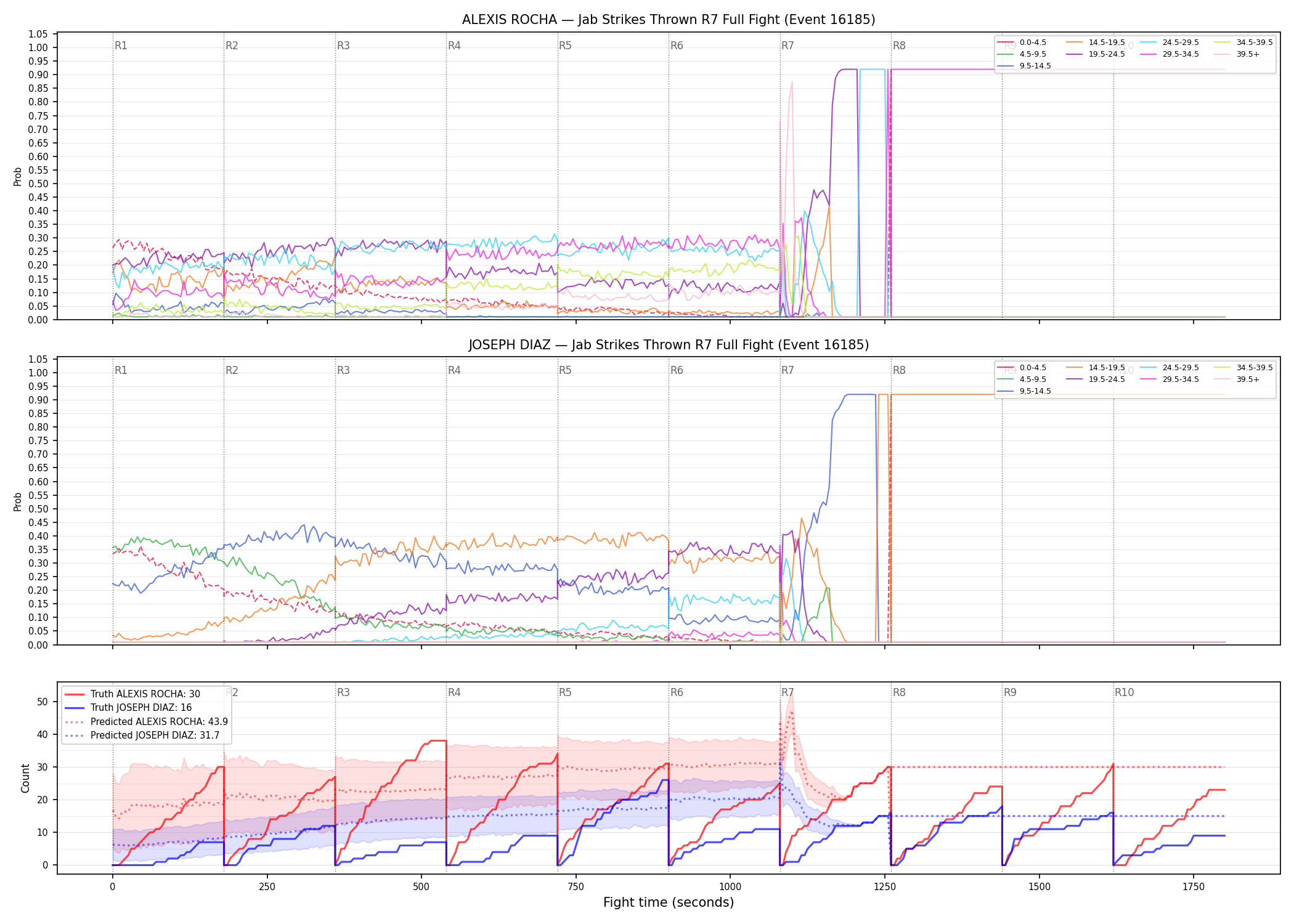Select 39.5+ legend entry in ALEXIS ROCHA chart
Viewport: 1294px width, 924px height.
click(1237, 54)
